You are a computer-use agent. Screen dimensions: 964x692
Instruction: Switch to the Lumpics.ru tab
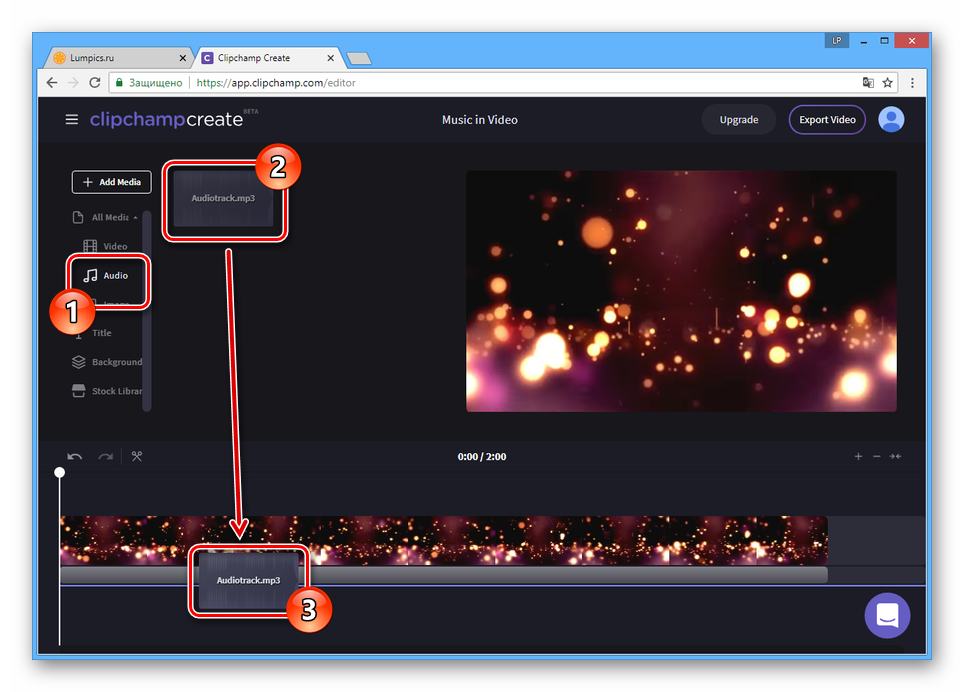(117, 58)
